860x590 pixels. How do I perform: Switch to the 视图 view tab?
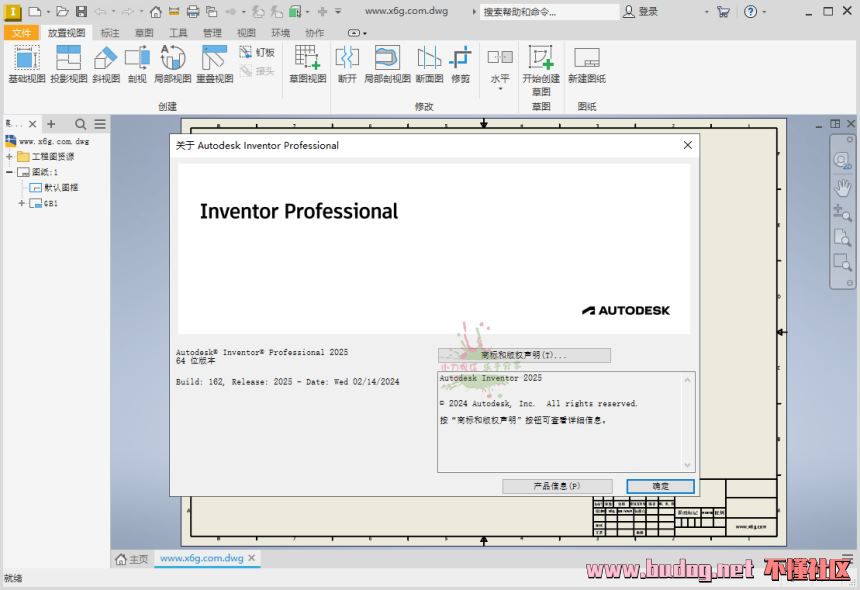[246, 33]
